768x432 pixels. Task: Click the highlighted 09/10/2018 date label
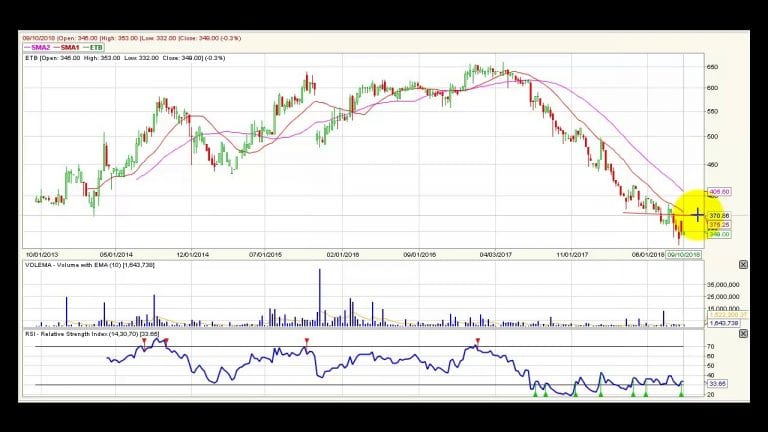[684, 255]
